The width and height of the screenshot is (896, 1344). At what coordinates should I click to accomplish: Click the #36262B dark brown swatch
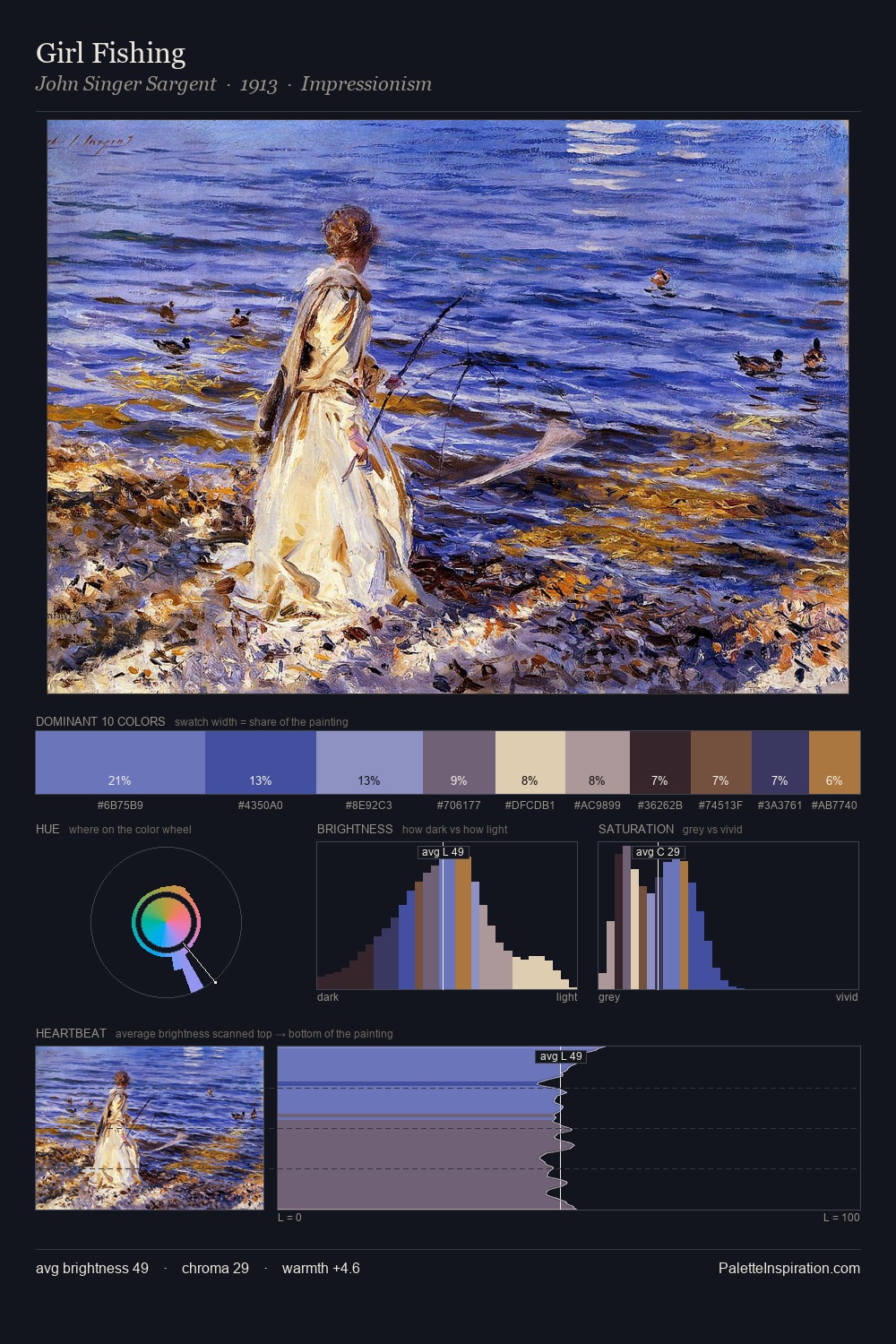click(x=660, y=762)
